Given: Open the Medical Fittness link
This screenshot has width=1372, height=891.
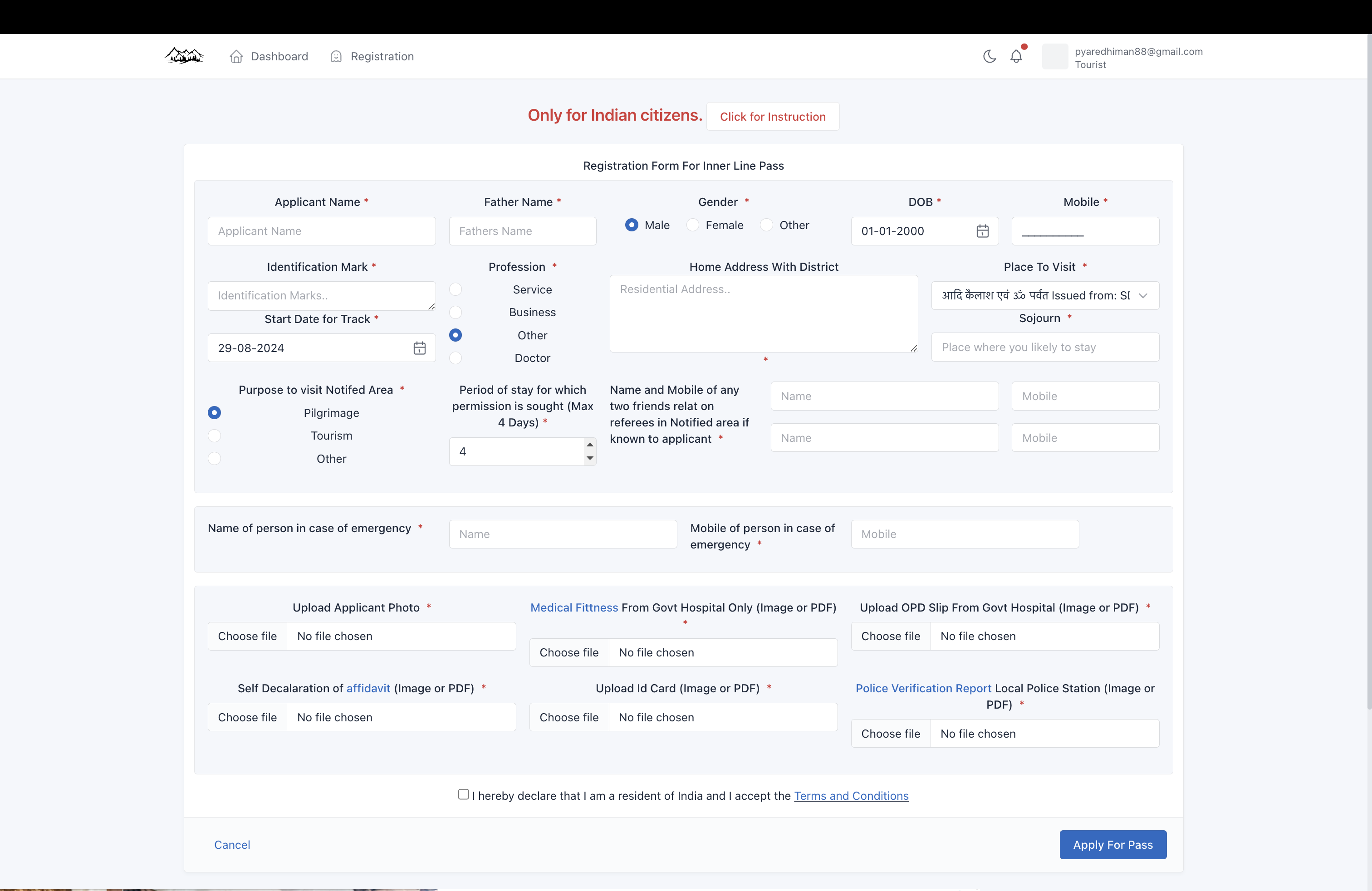Looking at the screenshot, I should click(x=574, y=607).
